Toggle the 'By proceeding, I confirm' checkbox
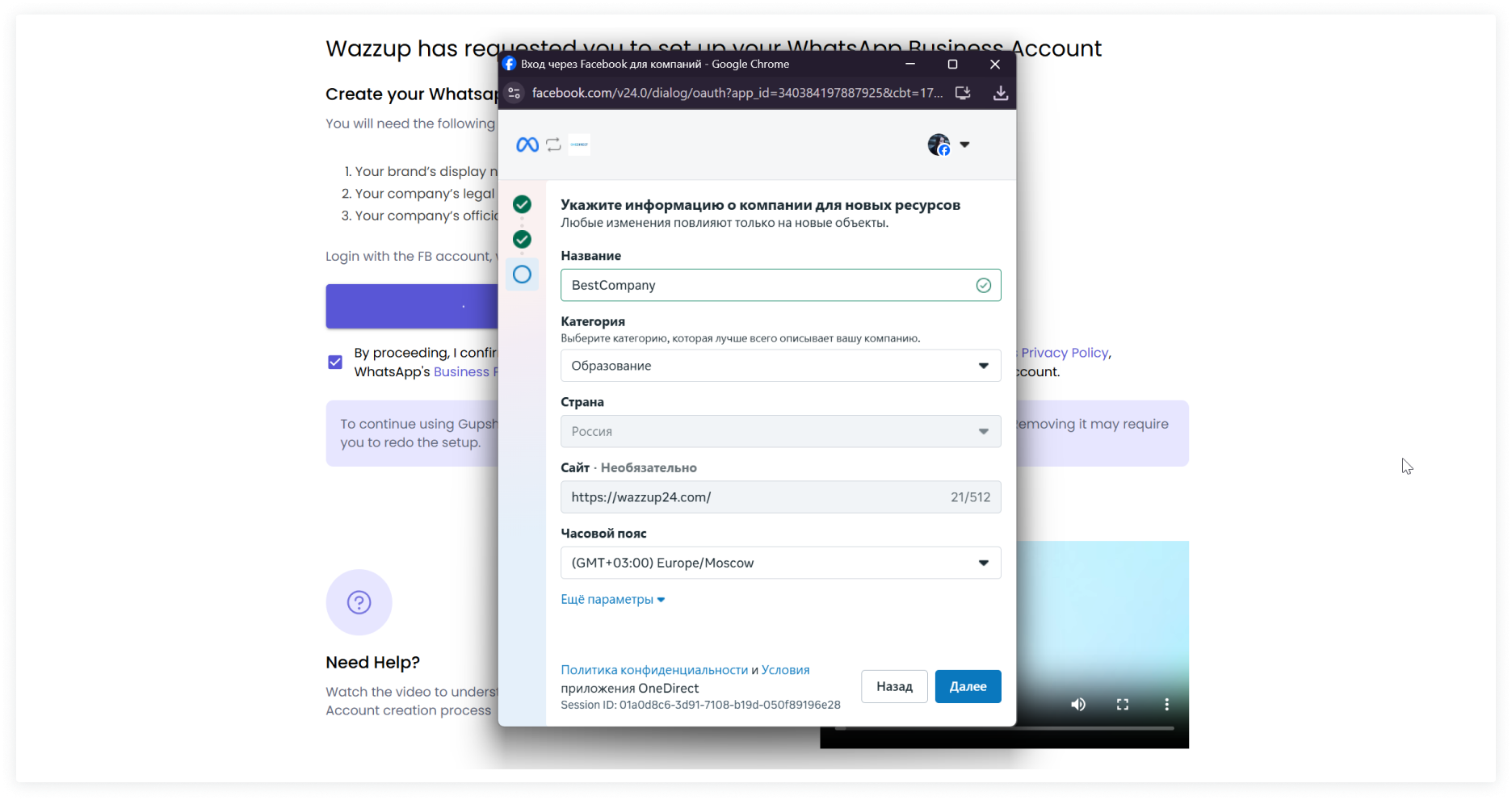Screen dimensions: 1512x800 [x=335, y=362]
